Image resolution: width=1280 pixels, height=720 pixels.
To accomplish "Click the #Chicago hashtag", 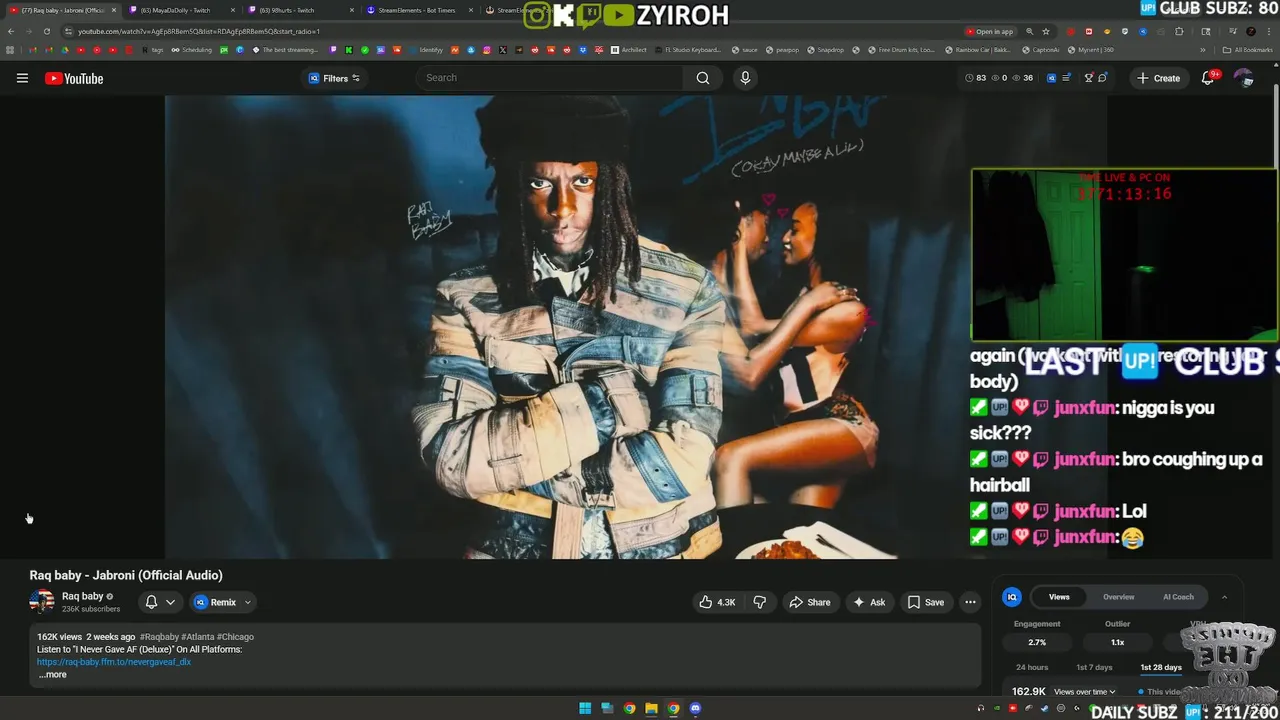I will [235, 637].
